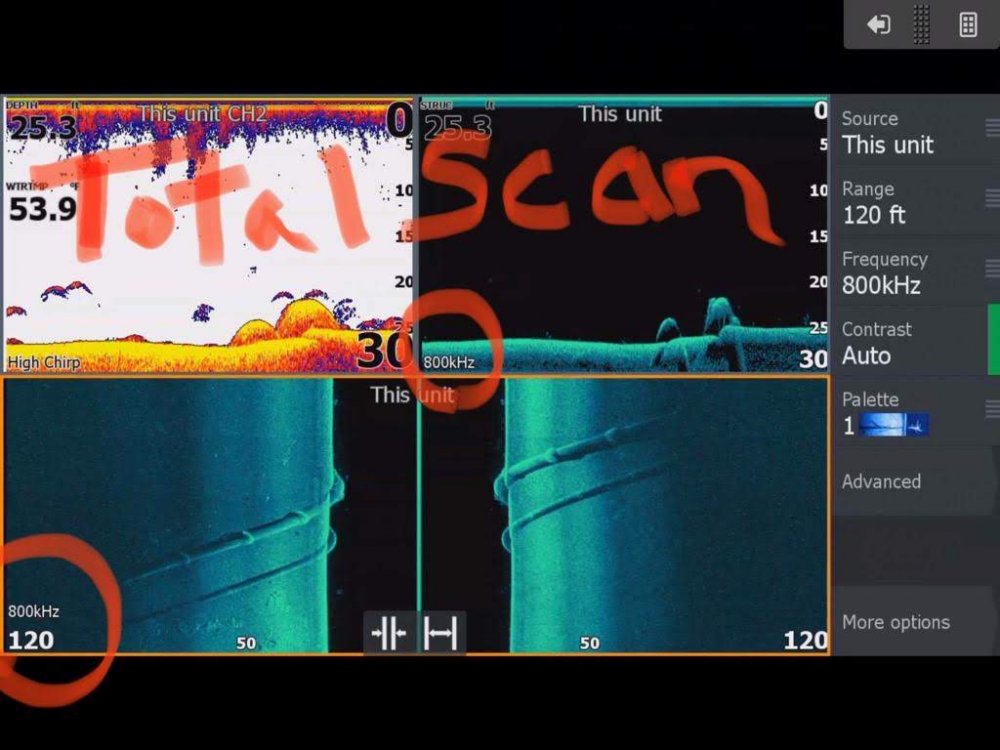
Task: Open More options menu
Action: tap(895, 622)
